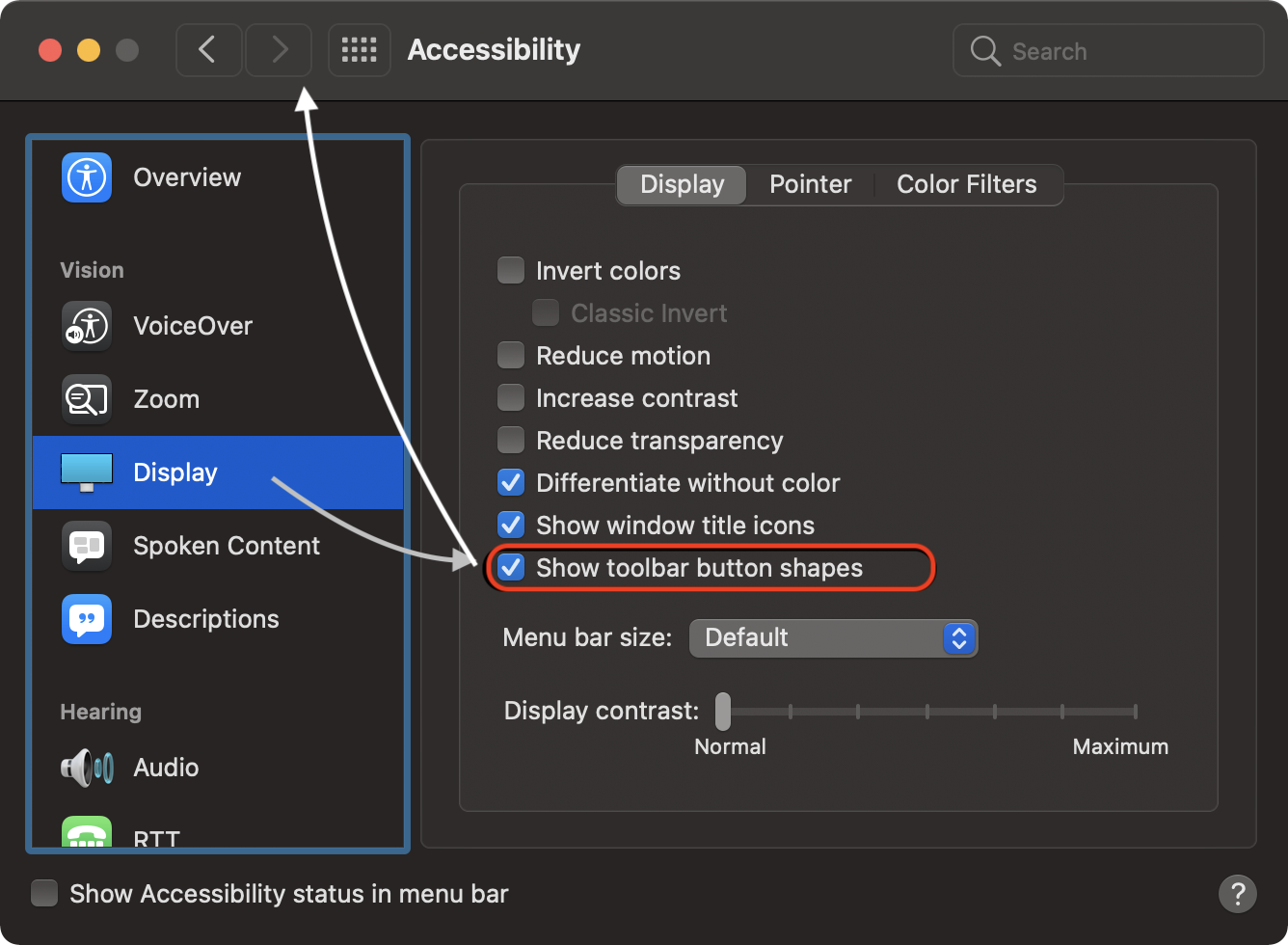Image resolution: width=1288 pixels, height=945 pixels.
Task: Open Descriptions icon in sidebar
Action: point(87,619)
